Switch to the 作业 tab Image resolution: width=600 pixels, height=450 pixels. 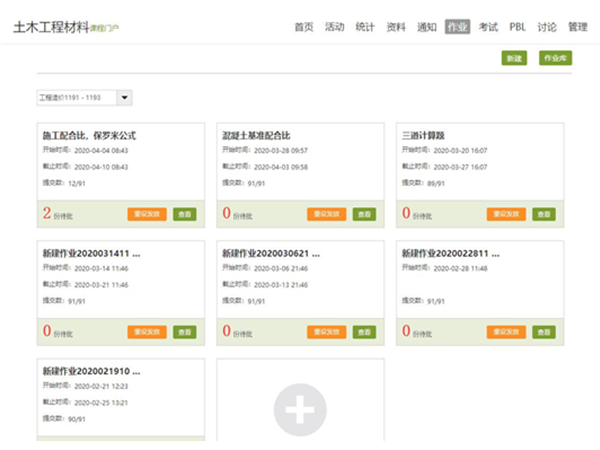click(x=457, y=27)
